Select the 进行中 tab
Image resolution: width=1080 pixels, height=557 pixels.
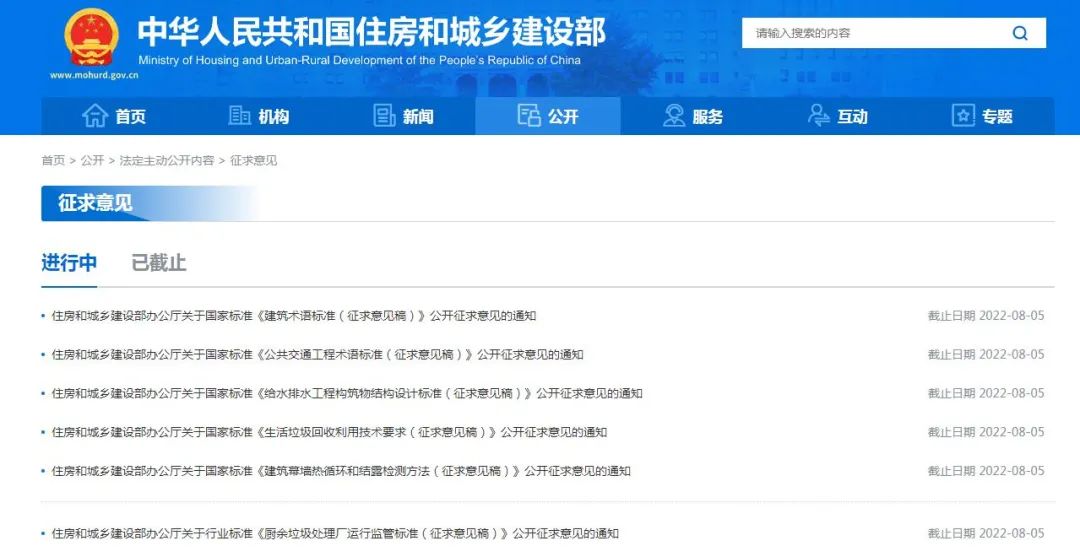click(69, 263)
